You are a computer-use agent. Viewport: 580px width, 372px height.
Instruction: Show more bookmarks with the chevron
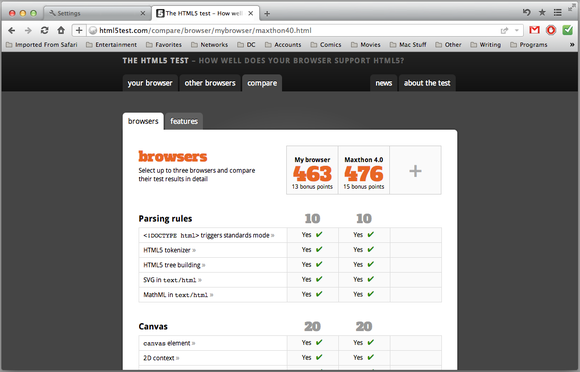(572, 45)
